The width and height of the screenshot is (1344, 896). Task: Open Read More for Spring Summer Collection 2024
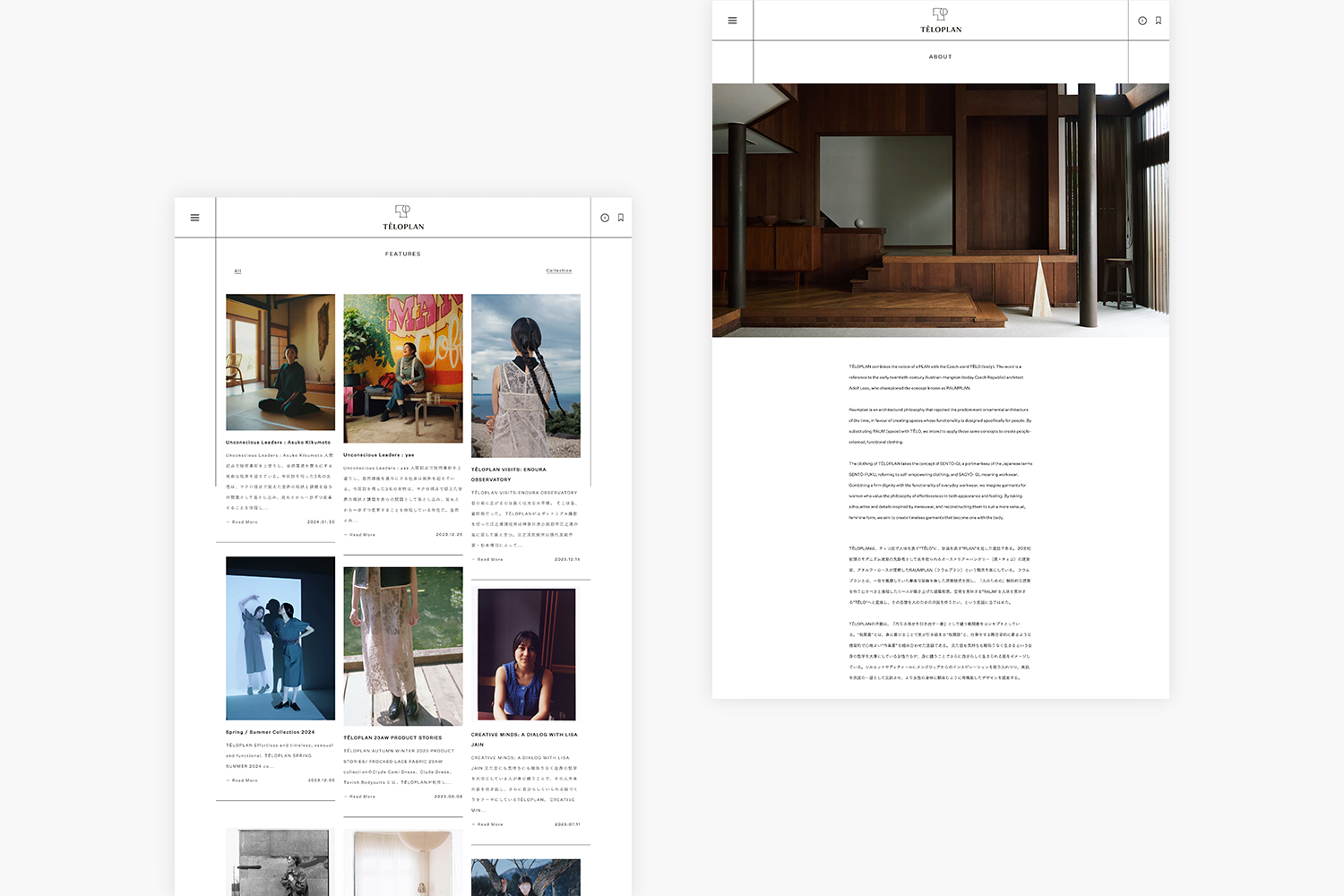[243, 780]
